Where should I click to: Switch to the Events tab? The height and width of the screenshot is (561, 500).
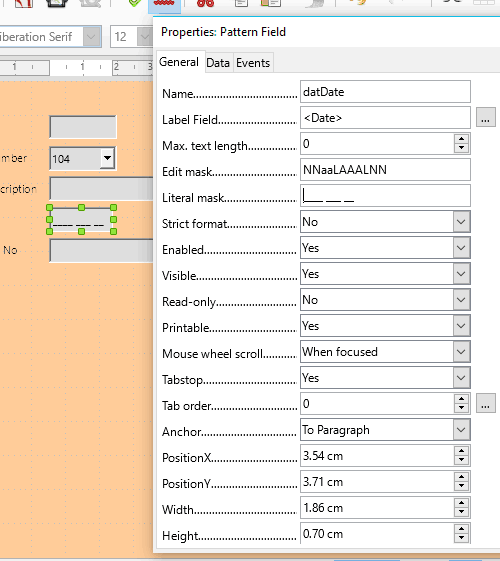click(x=253, y=63)
